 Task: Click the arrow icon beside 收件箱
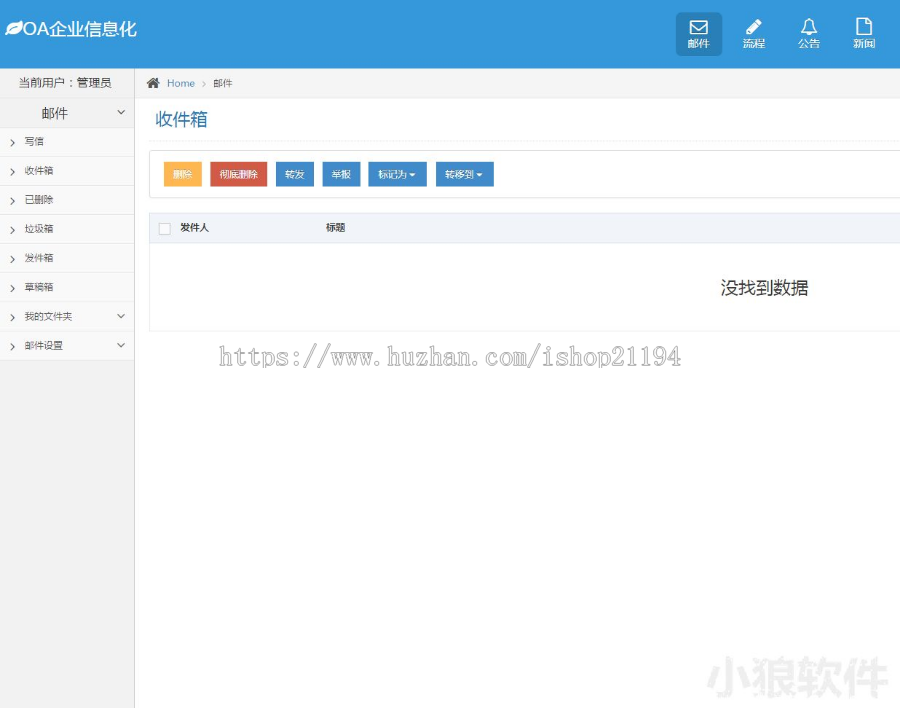(x=13, y=172)
